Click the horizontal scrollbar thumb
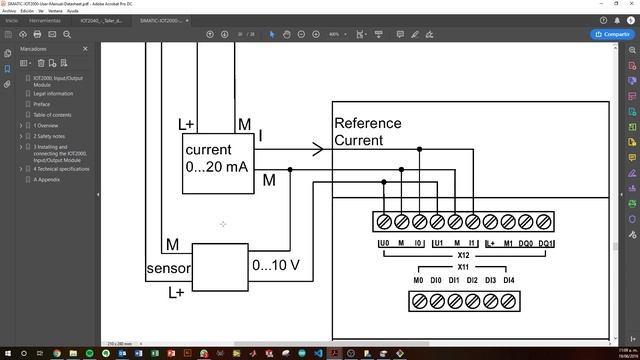Image resolution: width=640 pixels, height=360 pixels. tap(331, 344)
